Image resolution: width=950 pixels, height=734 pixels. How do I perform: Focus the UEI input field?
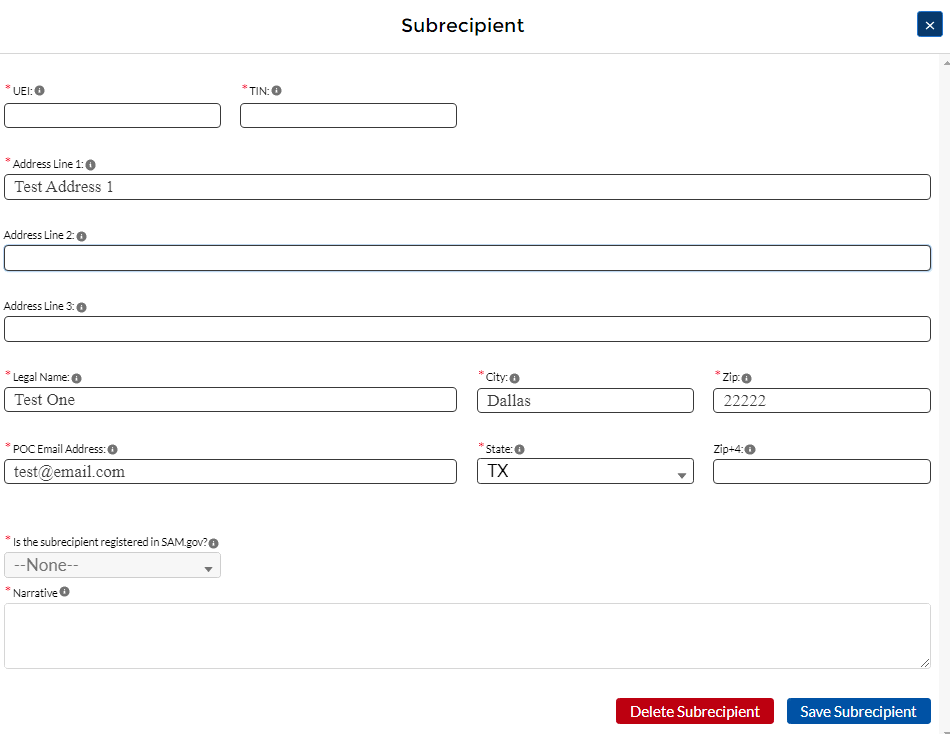pyautogui.click(x=112, y=116)
